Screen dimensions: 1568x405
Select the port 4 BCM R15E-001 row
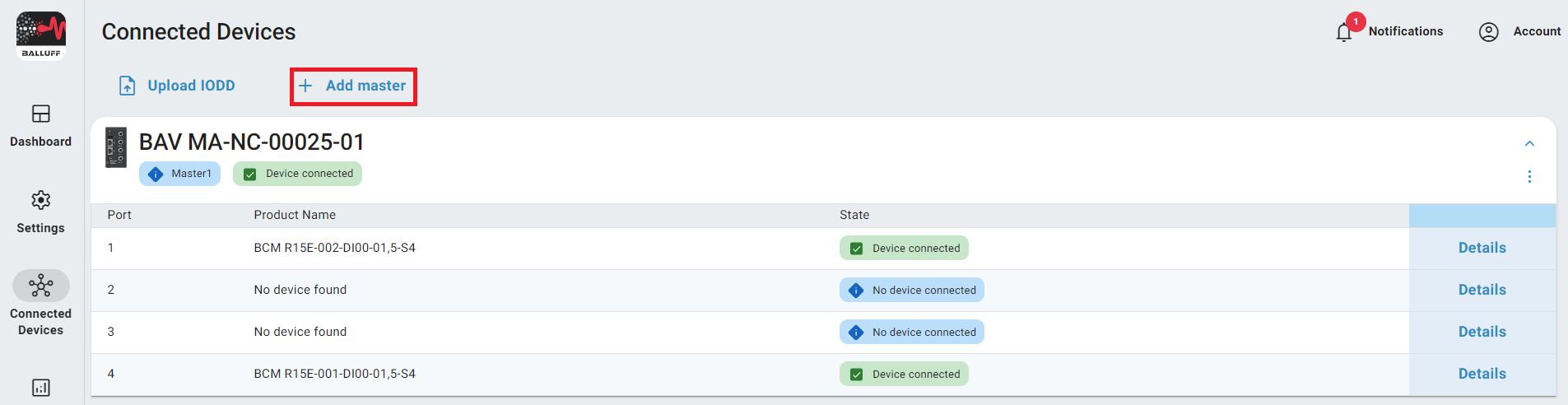(x=334, y=374)
